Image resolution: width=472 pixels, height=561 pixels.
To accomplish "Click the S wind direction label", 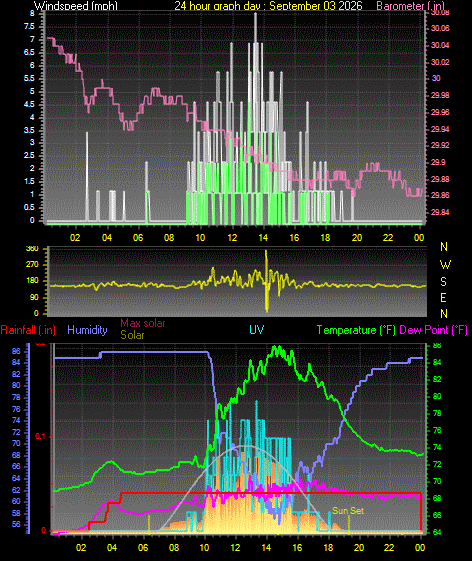I will click(443, 282).
